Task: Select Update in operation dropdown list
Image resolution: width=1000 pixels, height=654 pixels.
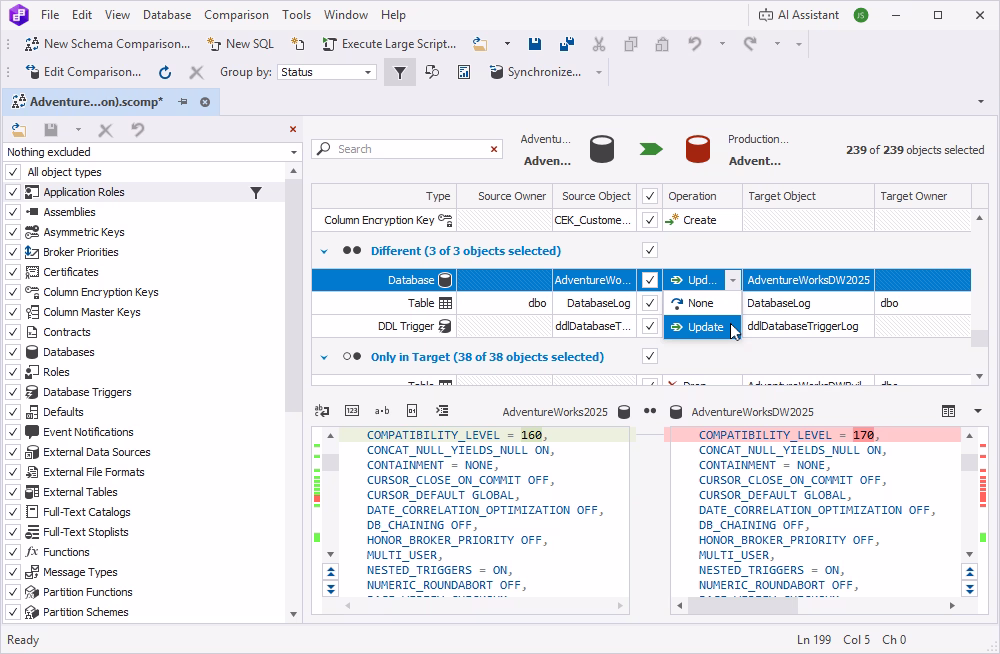Action: 702,327
